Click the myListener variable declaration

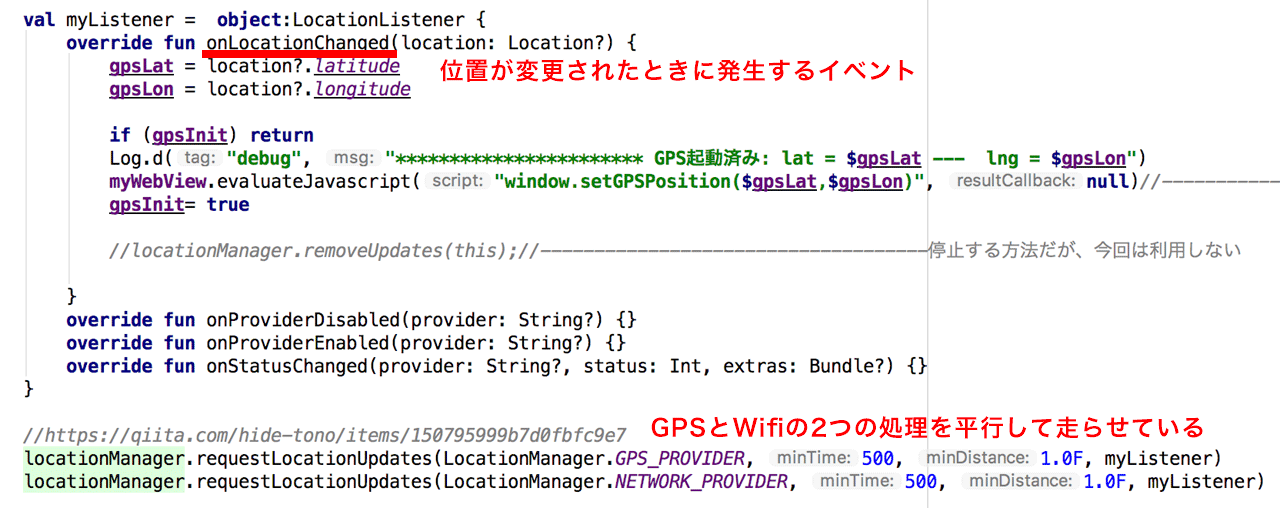108,19
